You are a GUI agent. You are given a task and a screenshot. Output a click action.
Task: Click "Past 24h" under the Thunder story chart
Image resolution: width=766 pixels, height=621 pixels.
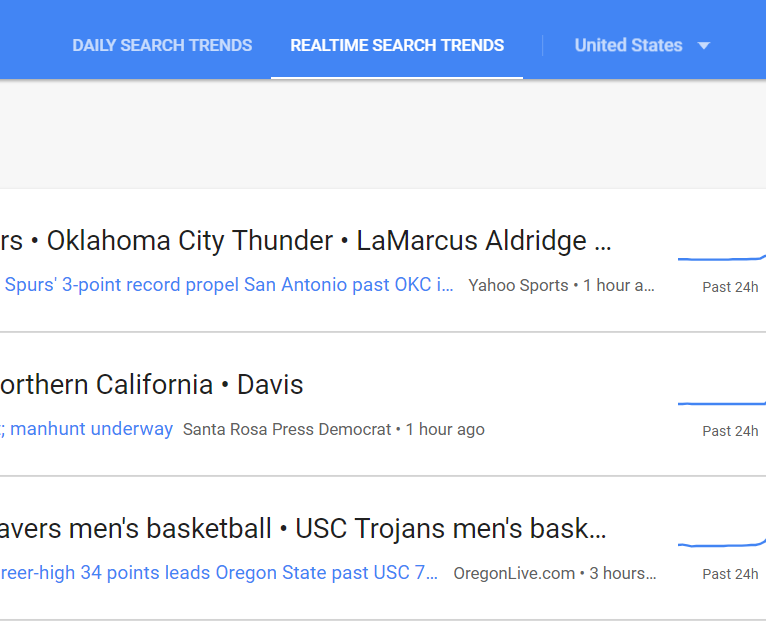(x=730, y=287)
